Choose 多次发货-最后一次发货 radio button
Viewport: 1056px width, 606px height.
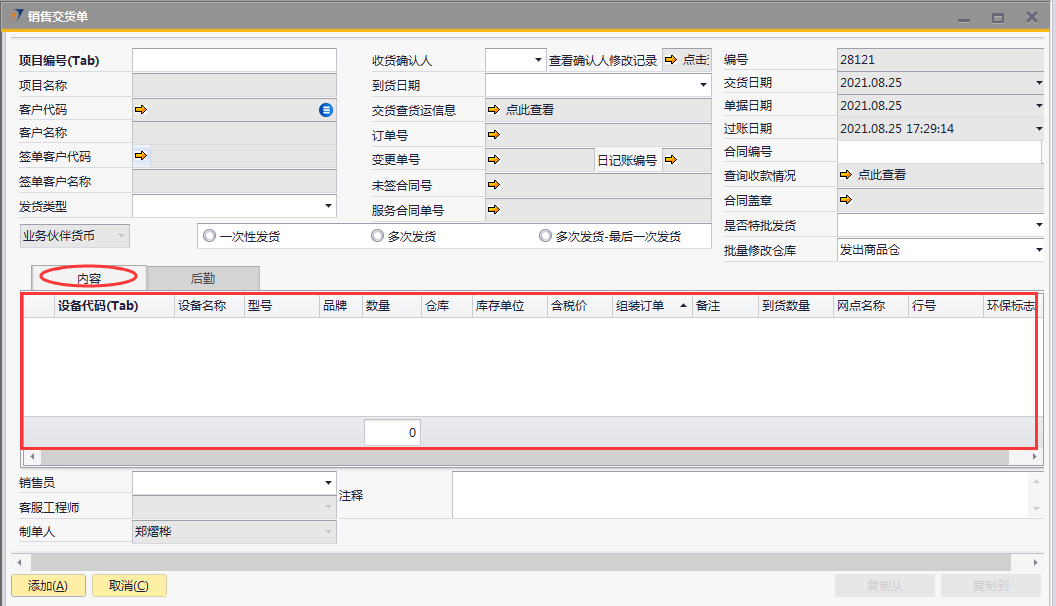click(545, 236)
